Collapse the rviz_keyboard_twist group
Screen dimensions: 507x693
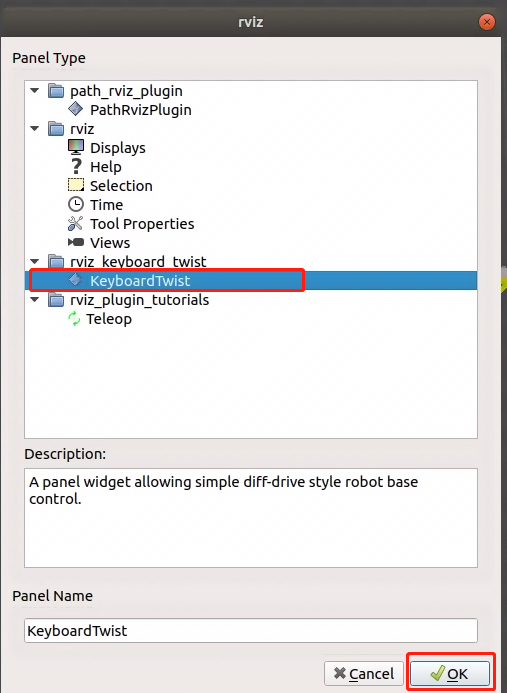pos(34,261)
